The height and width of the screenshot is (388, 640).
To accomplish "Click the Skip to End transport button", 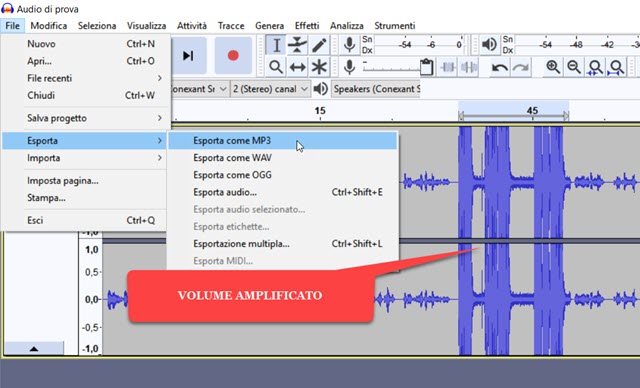I will [x=188, y=55].
